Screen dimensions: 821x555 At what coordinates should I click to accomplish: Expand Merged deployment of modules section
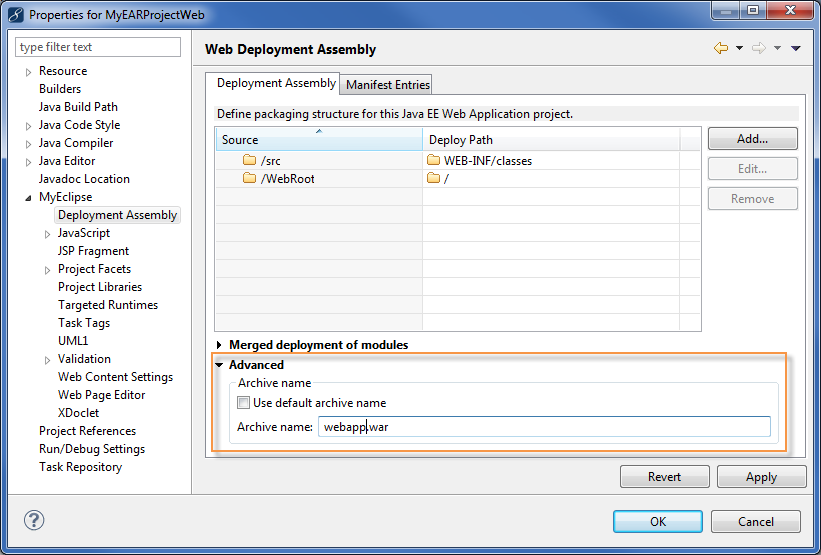[x=220, y=345]
